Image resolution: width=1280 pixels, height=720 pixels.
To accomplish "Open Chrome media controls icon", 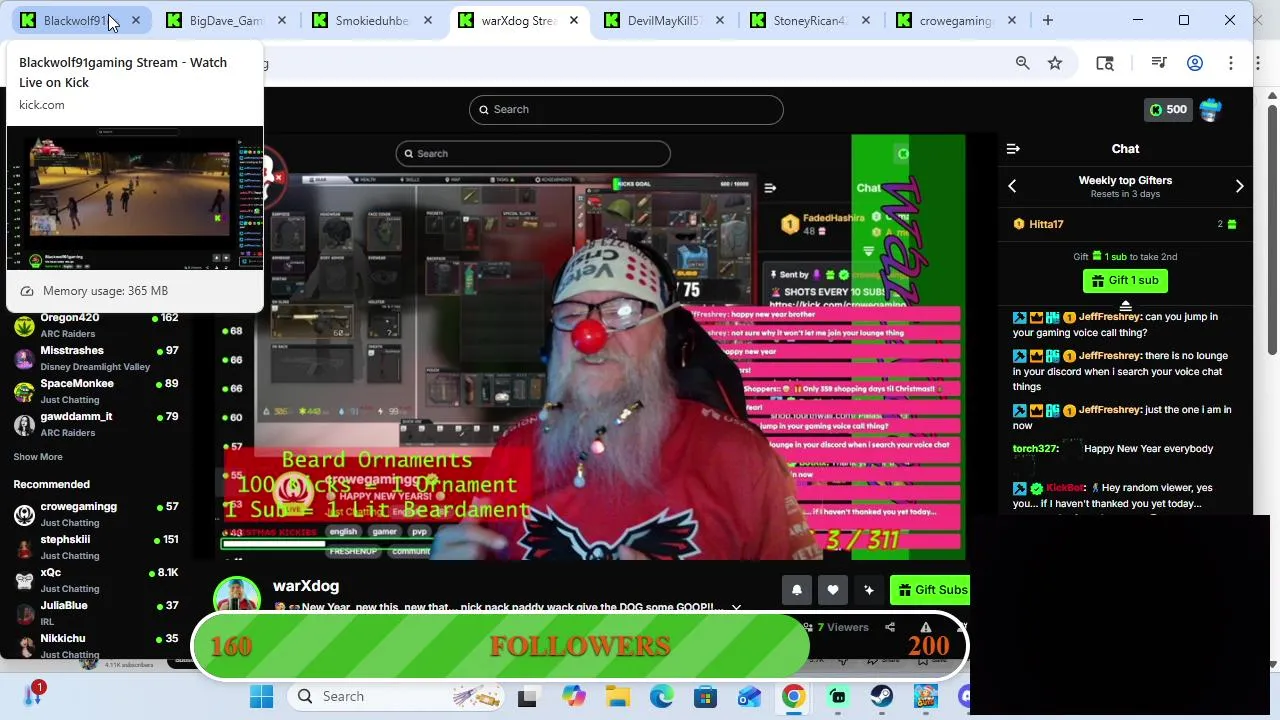I will click(x=1159, y=63).
